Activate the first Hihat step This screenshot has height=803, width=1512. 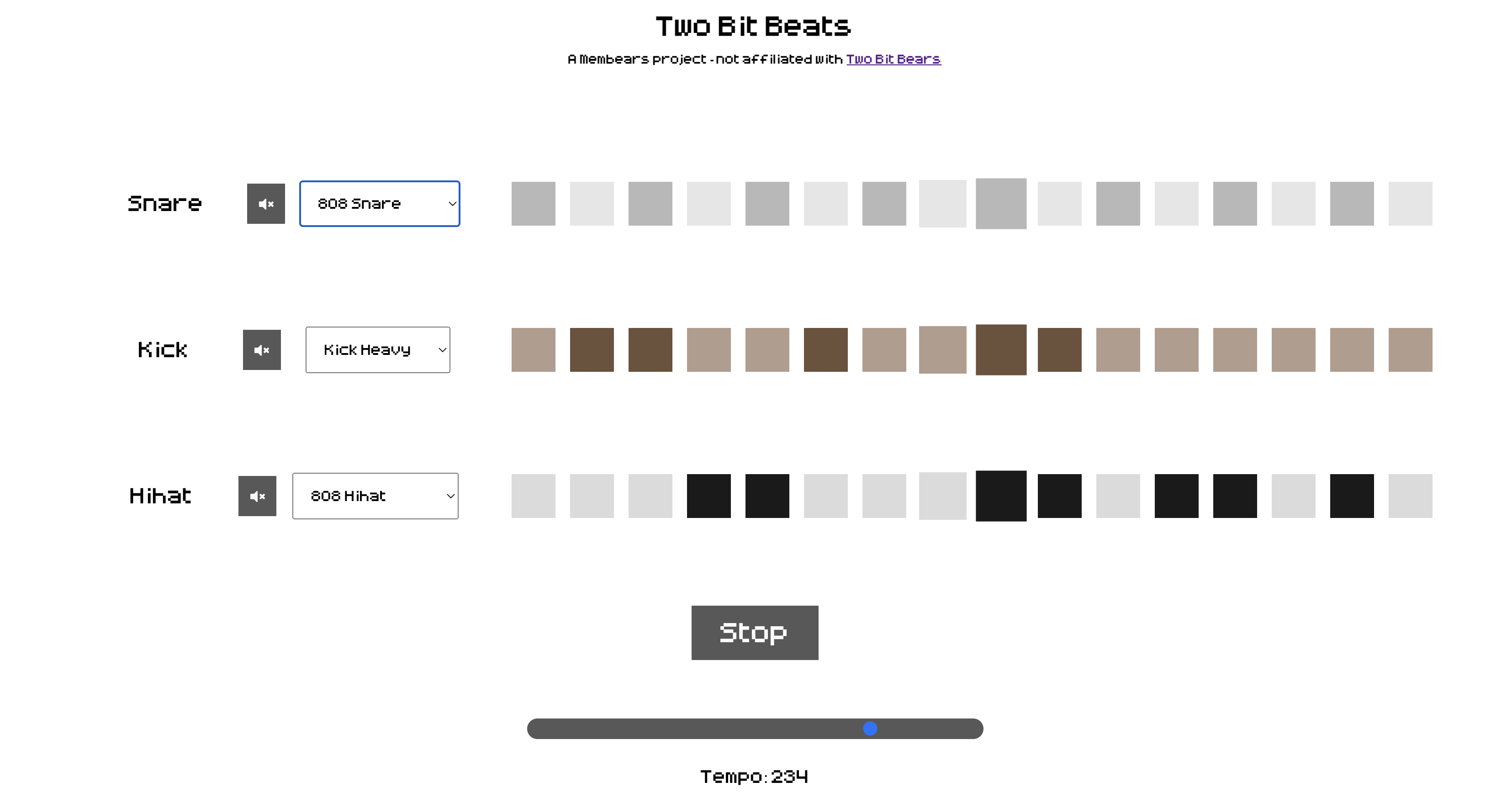533,496
